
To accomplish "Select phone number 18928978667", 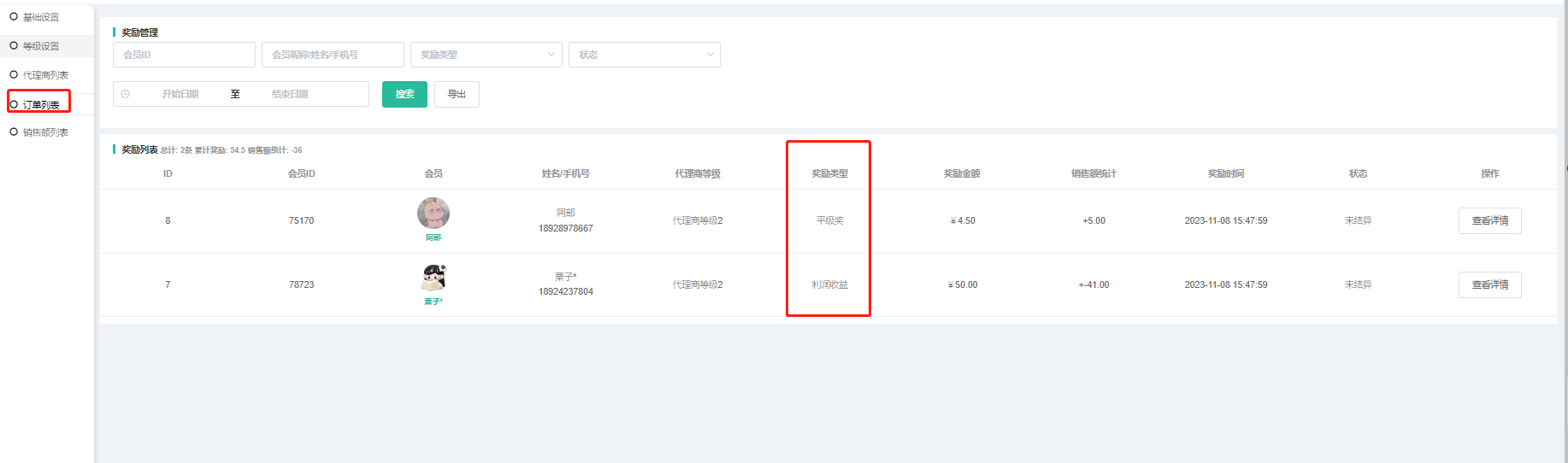I will [x=566, y=228].
